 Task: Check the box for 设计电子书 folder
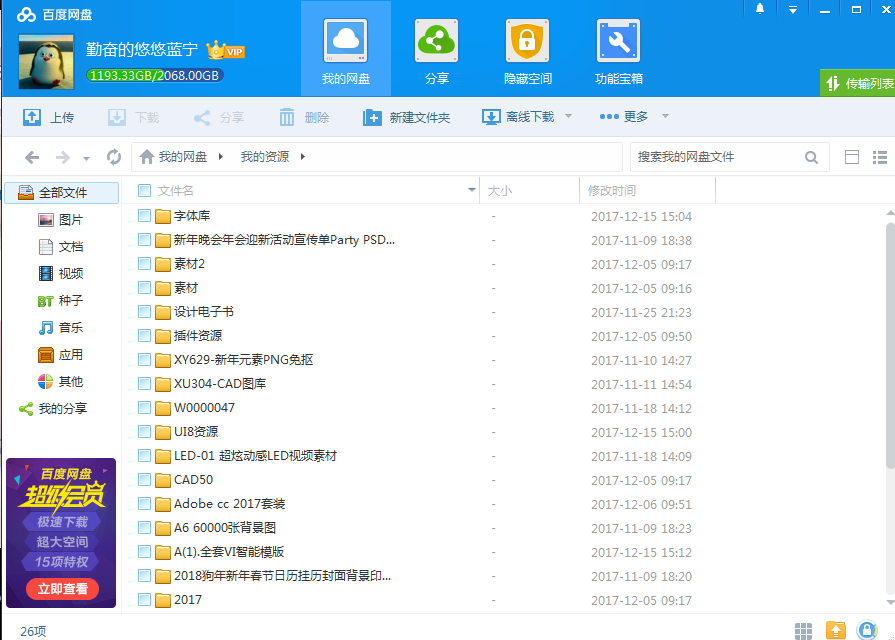[x=144, y=312]
